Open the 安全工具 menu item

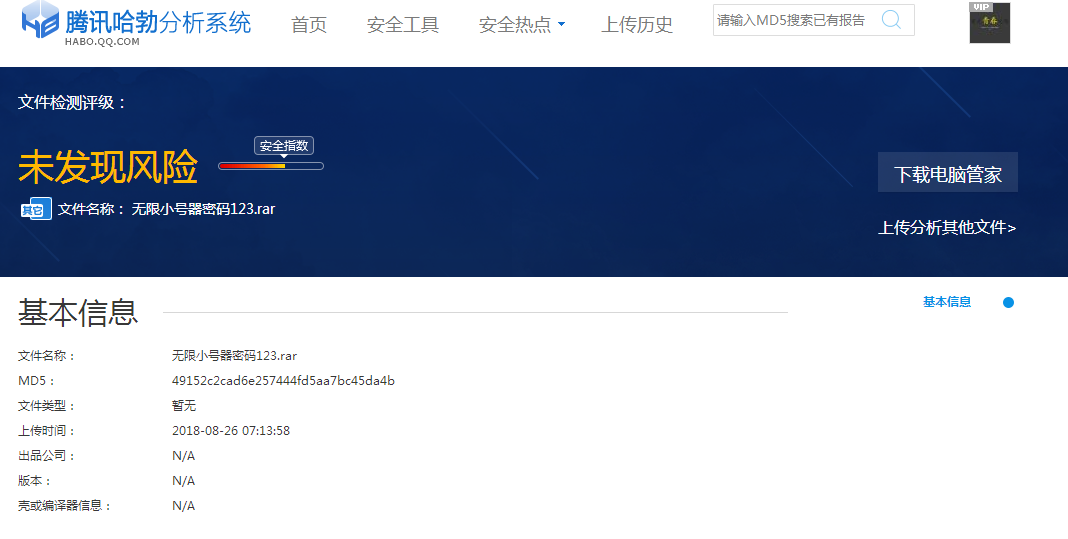coord(403,25)
